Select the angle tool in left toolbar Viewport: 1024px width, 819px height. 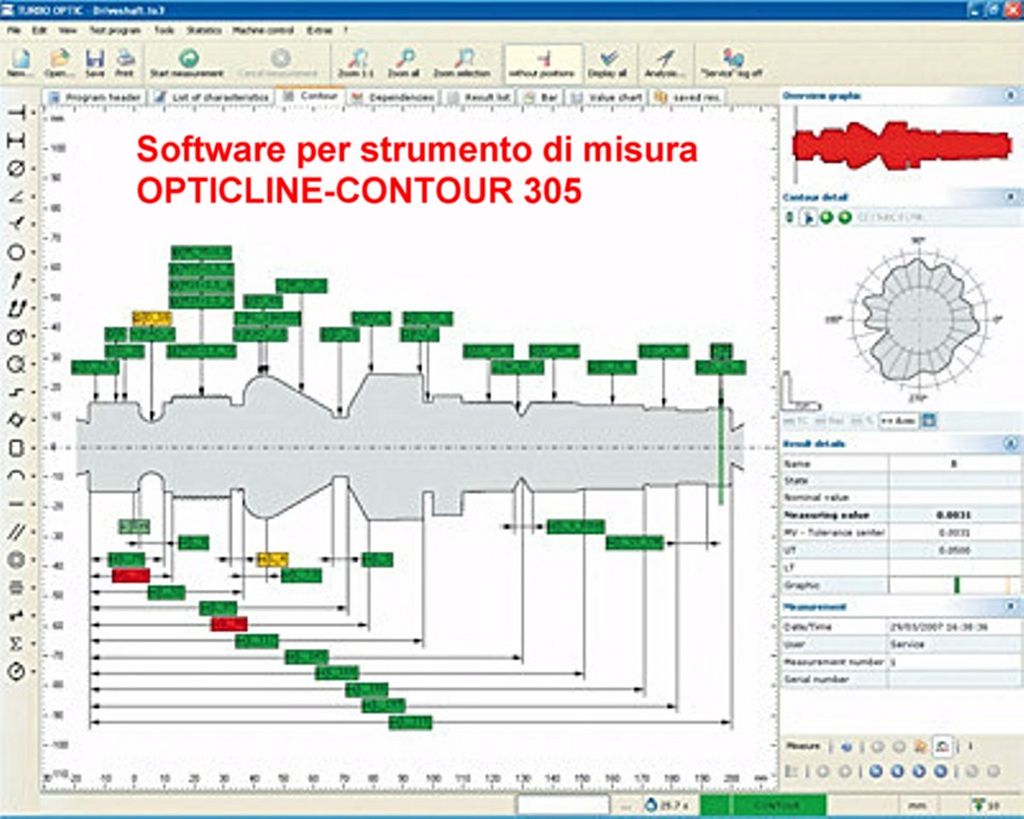(16, 196)
